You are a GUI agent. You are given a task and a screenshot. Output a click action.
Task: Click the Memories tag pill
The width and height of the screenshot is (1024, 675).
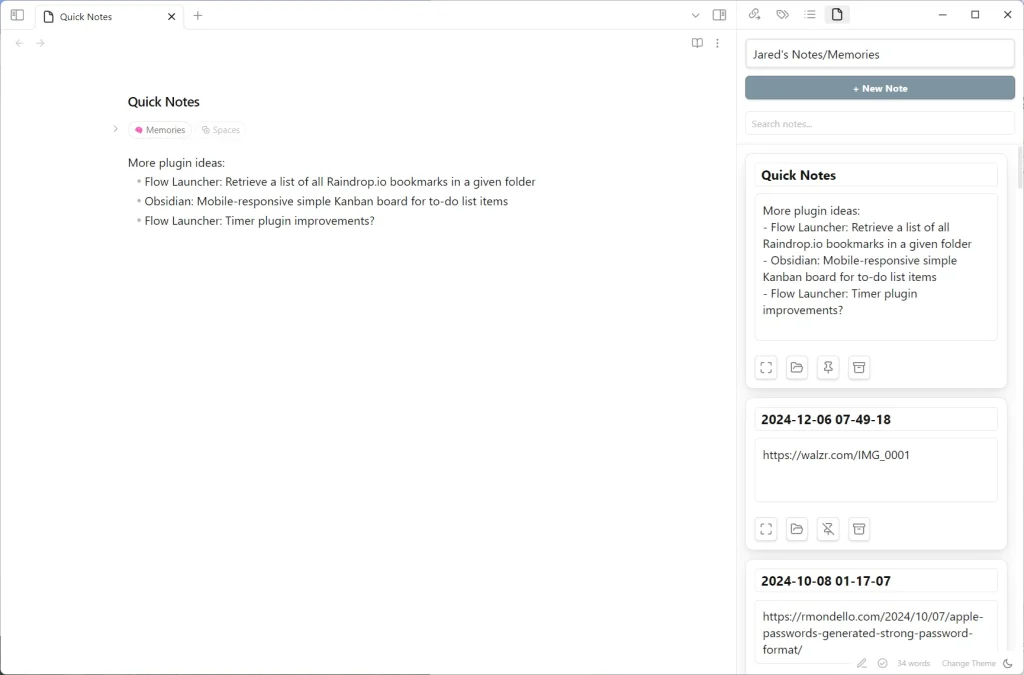(x=160, y=130)
